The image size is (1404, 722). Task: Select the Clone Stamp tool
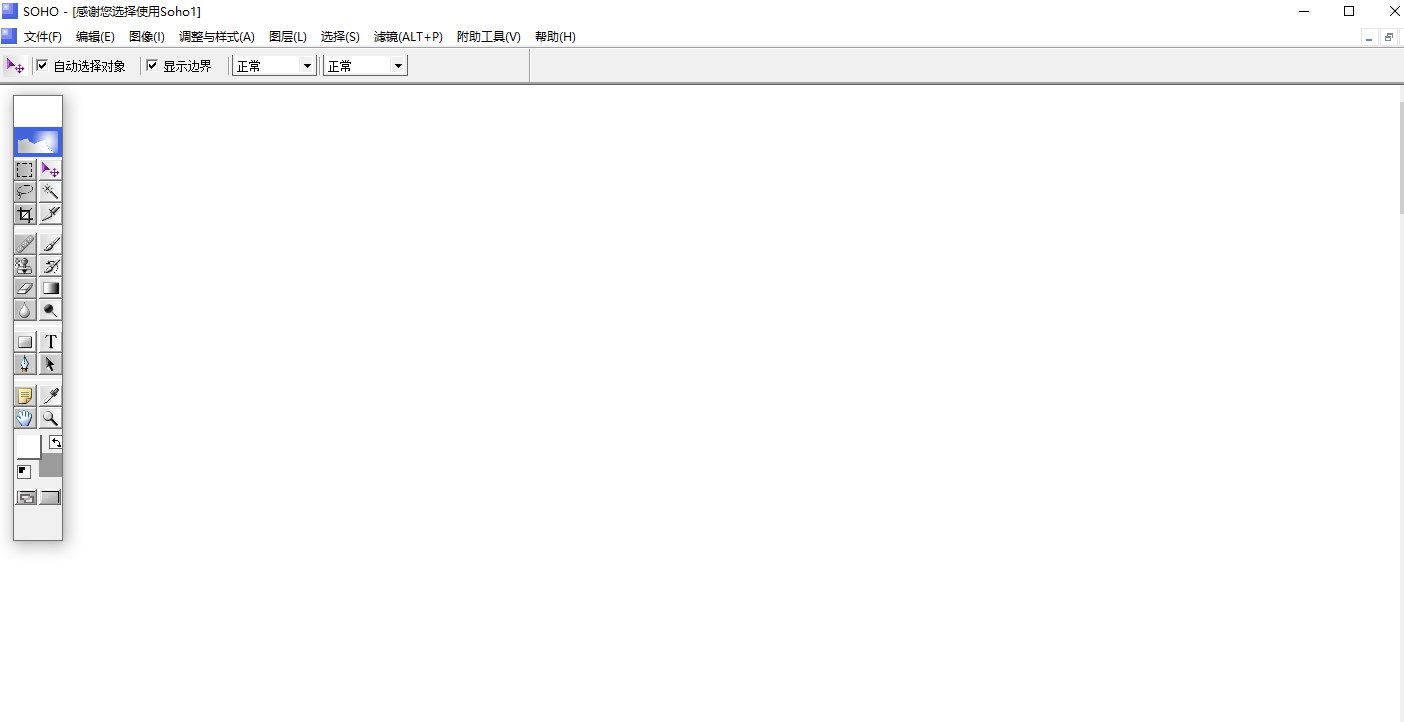point(25,266)
